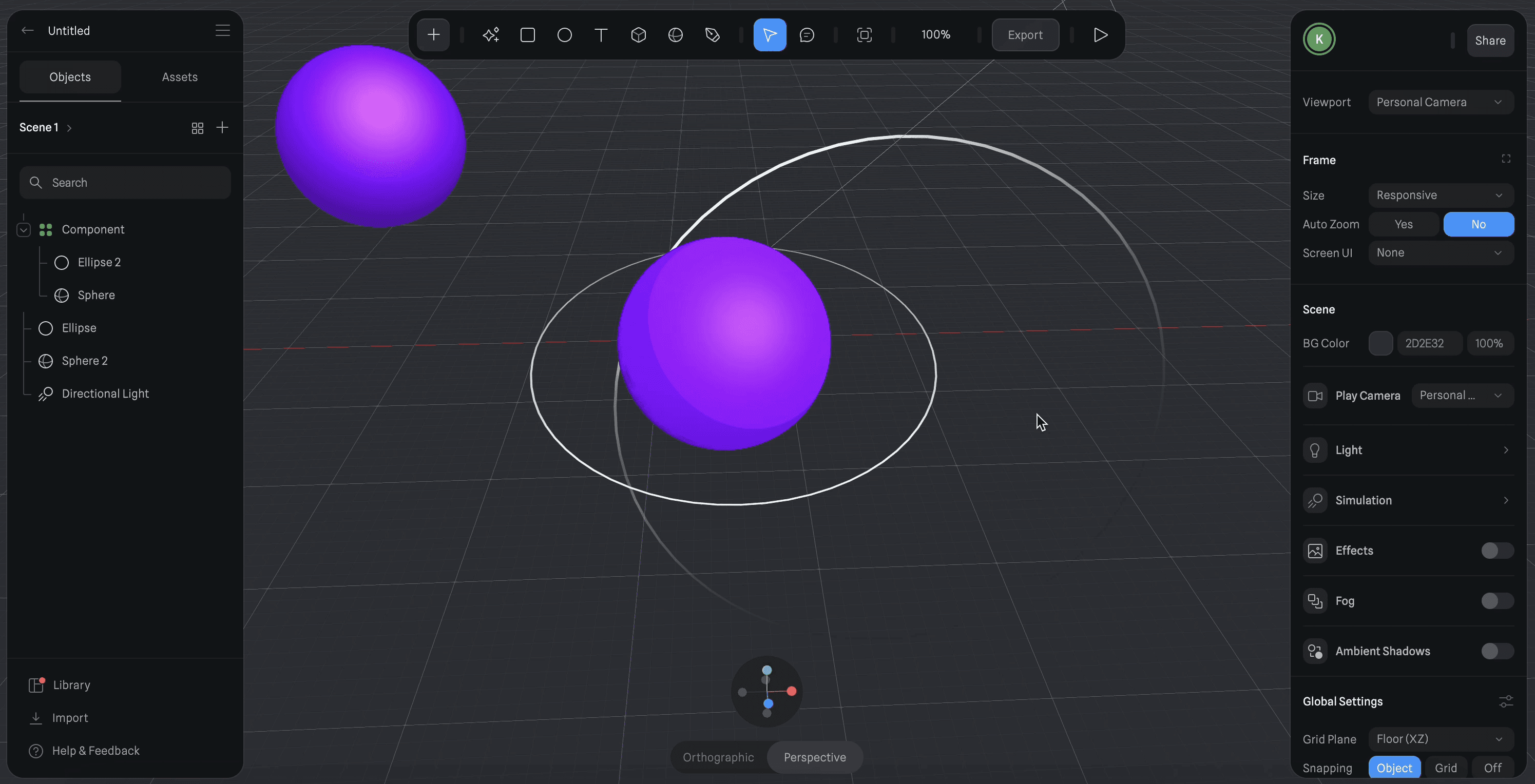Click the add scene plus icon
Screen dimensions: 1535x784
click(222, 127)
